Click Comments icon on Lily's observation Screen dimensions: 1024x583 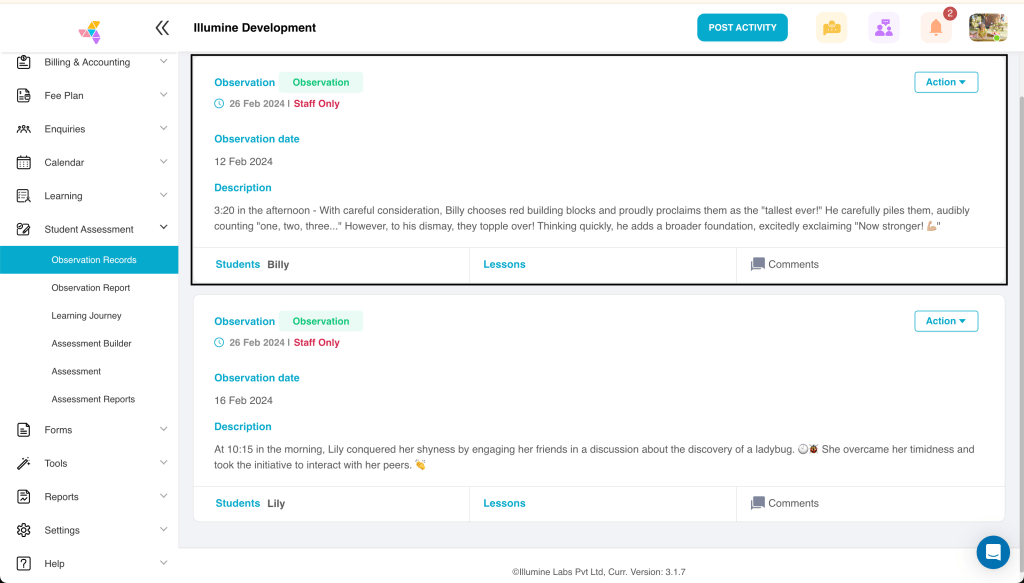click(758, 503)
